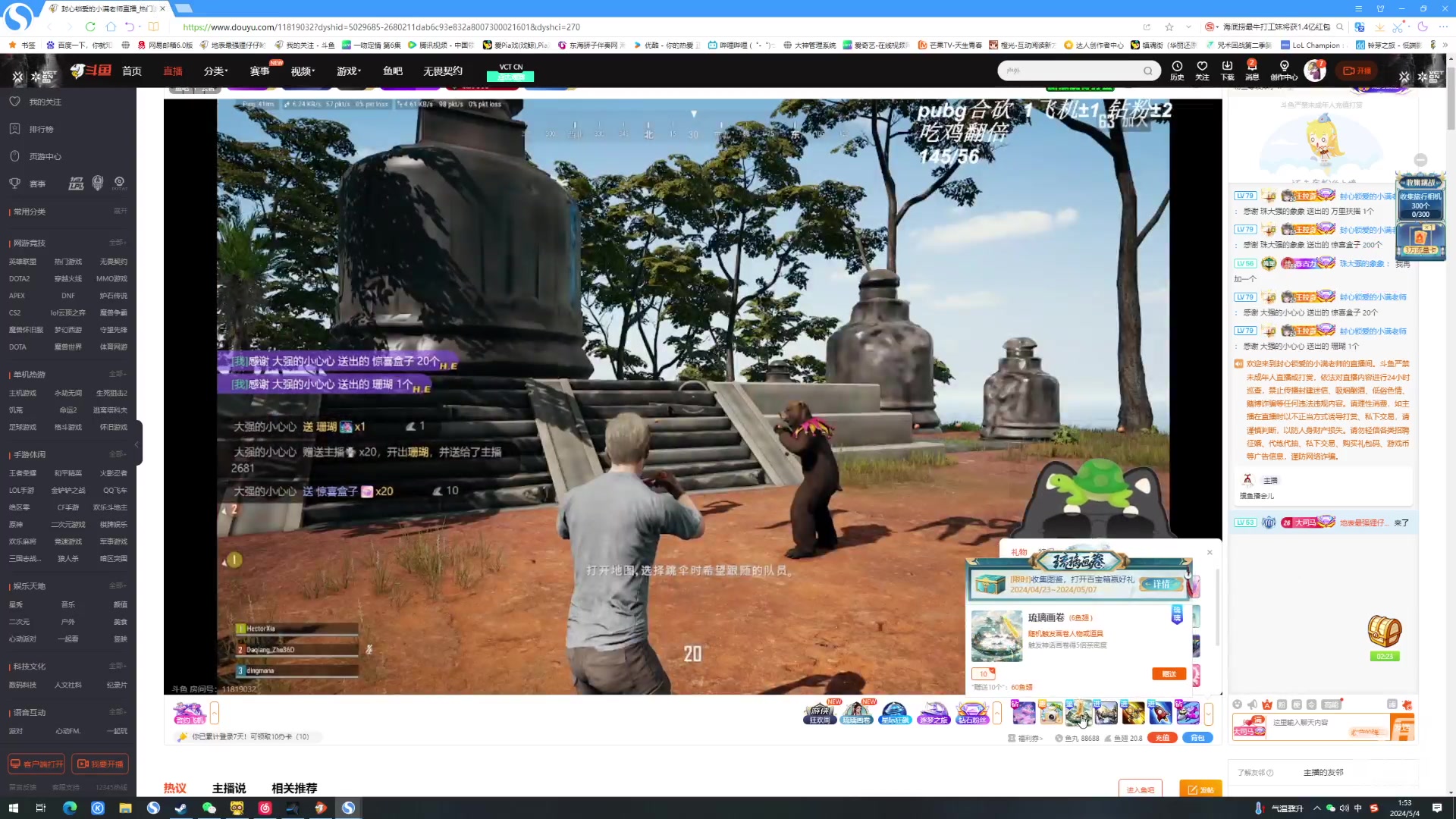Click 详情 on the 琉璃画卷 banner

[1162, 585]
